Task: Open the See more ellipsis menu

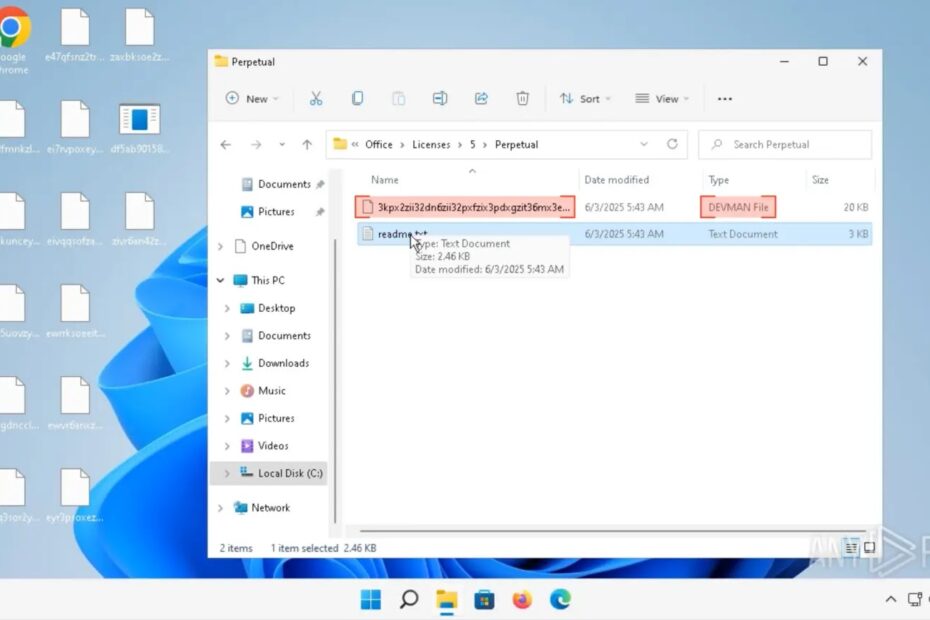Action: 725,98
